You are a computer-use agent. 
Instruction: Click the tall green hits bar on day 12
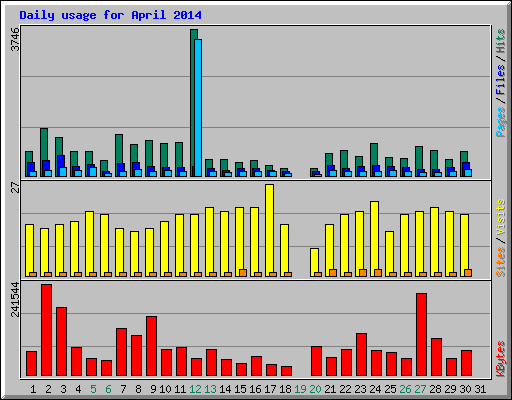[x=193, y=103]
